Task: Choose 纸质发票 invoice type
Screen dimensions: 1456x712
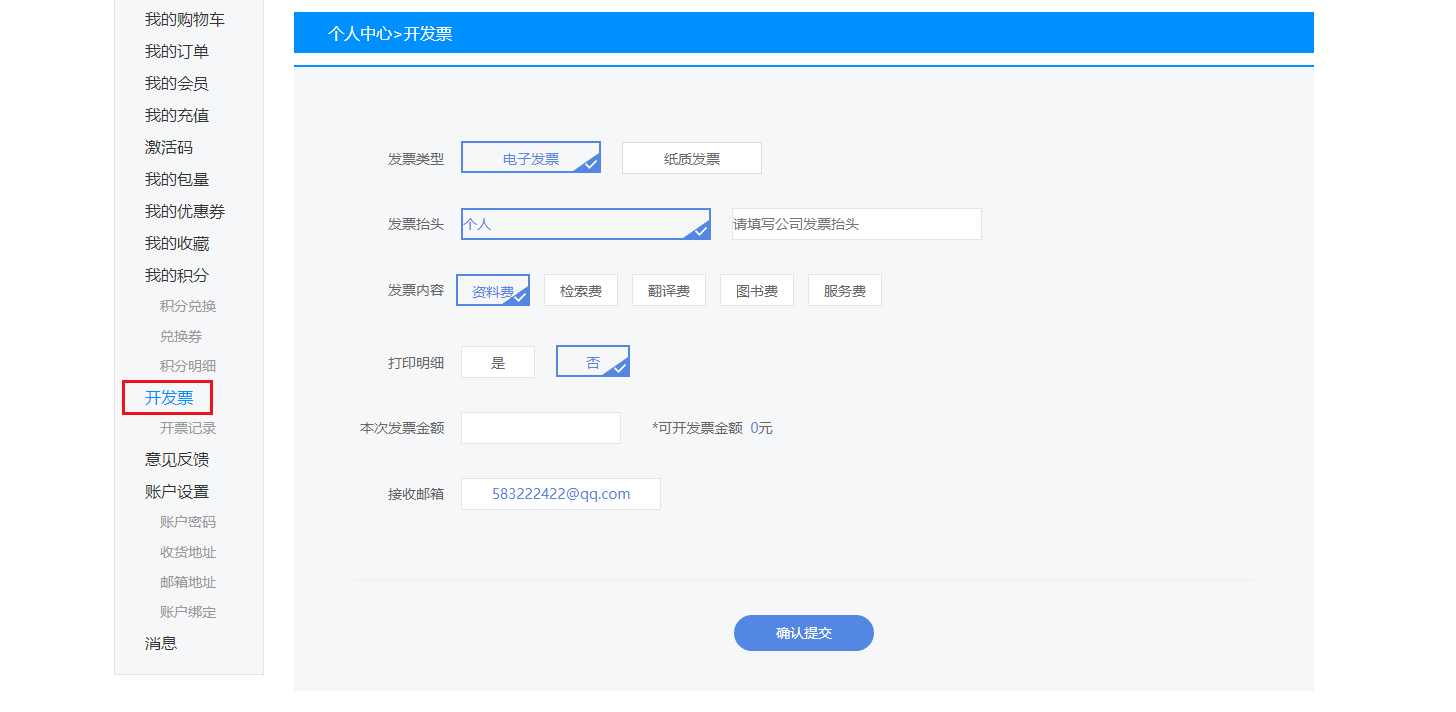Action: [x=692, y=158]
